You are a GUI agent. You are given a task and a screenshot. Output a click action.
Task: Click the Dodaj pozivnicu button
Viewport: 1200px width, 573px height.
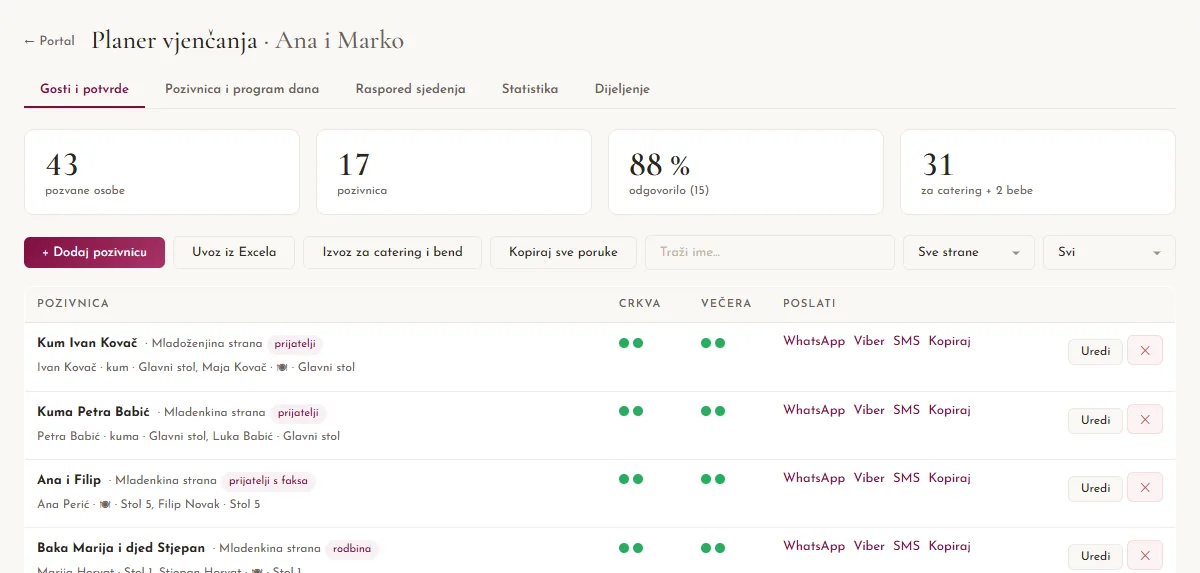pos(94,252)
